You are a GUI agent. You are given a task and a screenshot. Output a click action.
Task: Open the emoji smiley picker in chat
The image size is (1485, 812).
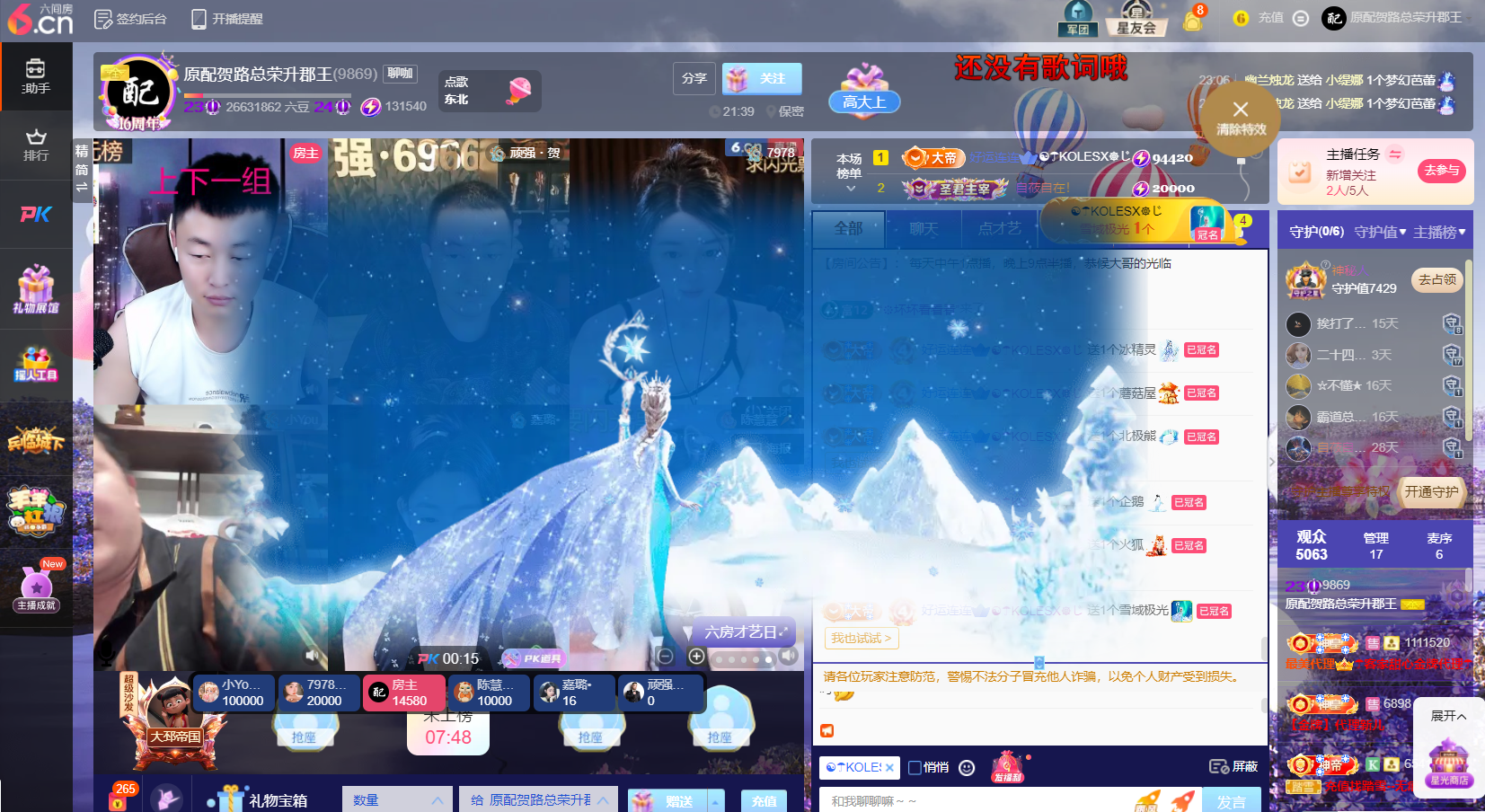pos(967,767)
